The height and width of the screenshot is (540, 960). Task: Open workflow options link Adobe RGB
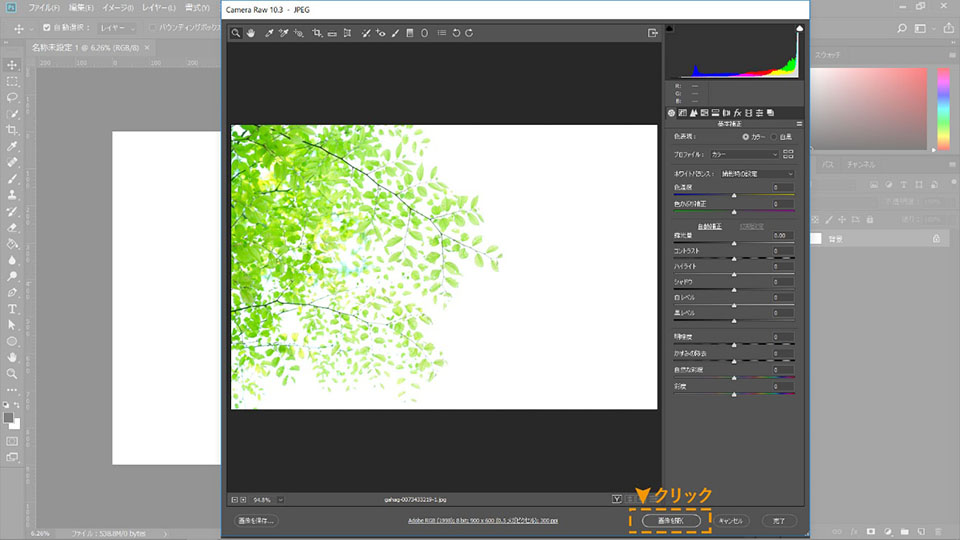[483, 520]
